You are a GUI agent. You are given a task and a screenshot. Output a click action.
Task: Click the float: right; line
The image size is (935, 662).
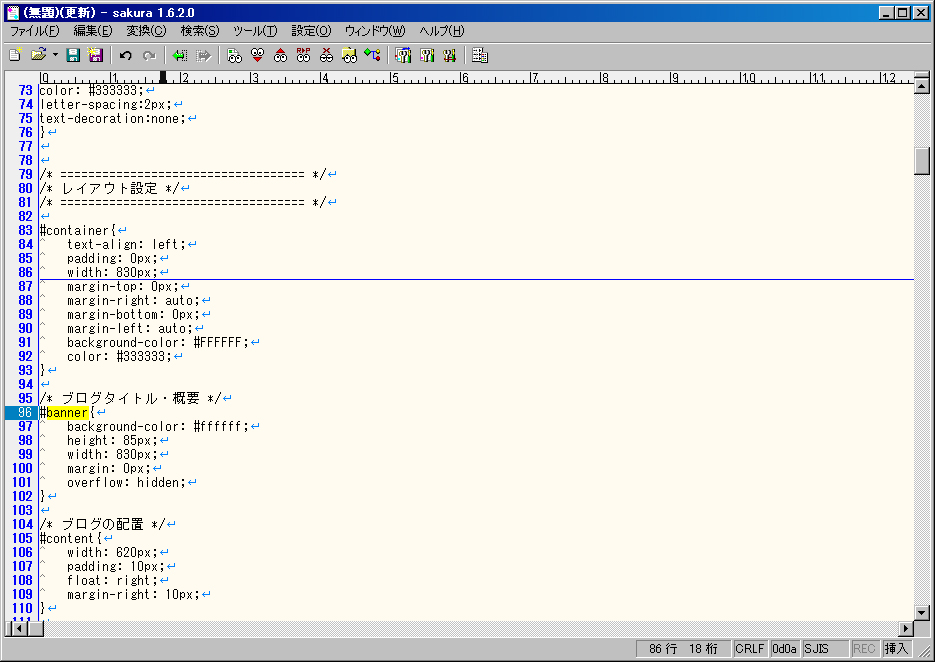click(113, 580)
